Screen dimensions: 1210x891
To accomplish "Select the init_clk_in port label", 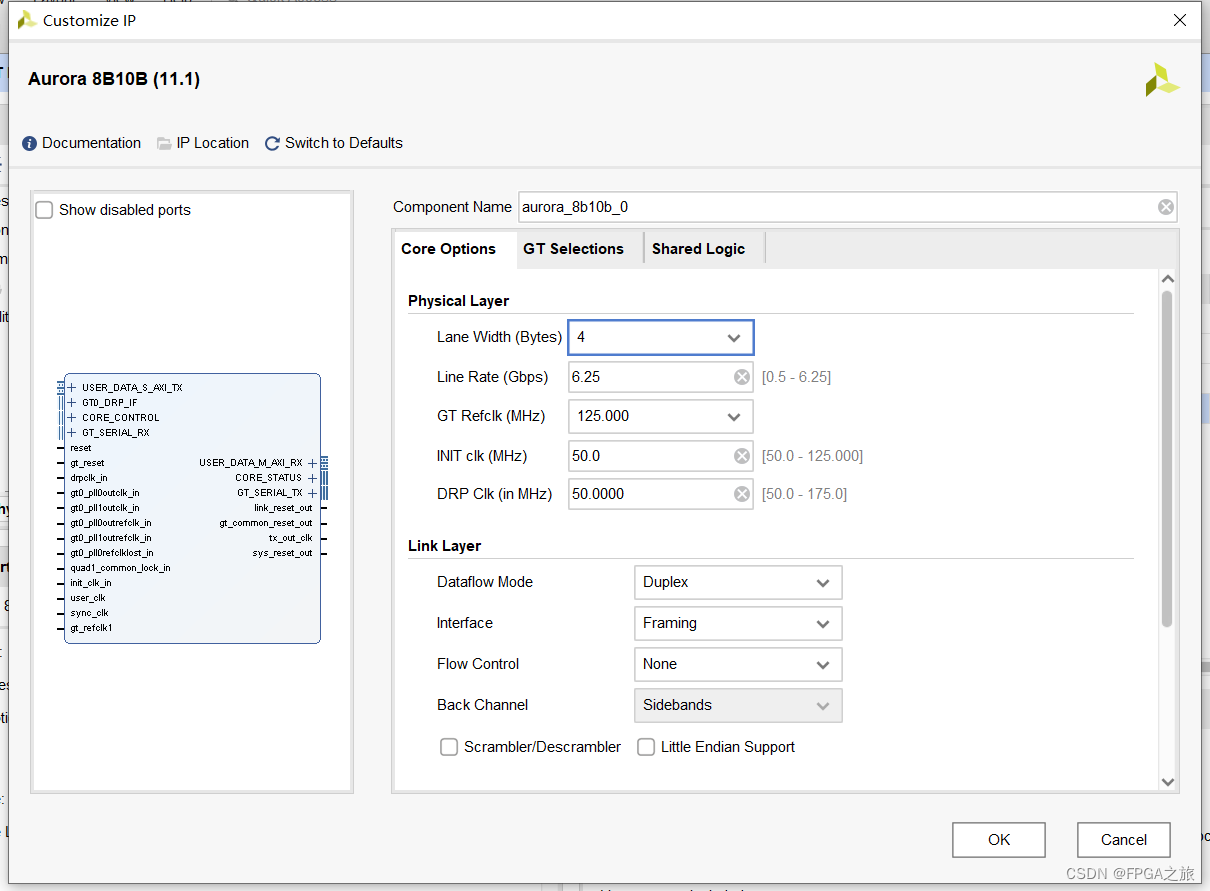I will tap(91, 583).
